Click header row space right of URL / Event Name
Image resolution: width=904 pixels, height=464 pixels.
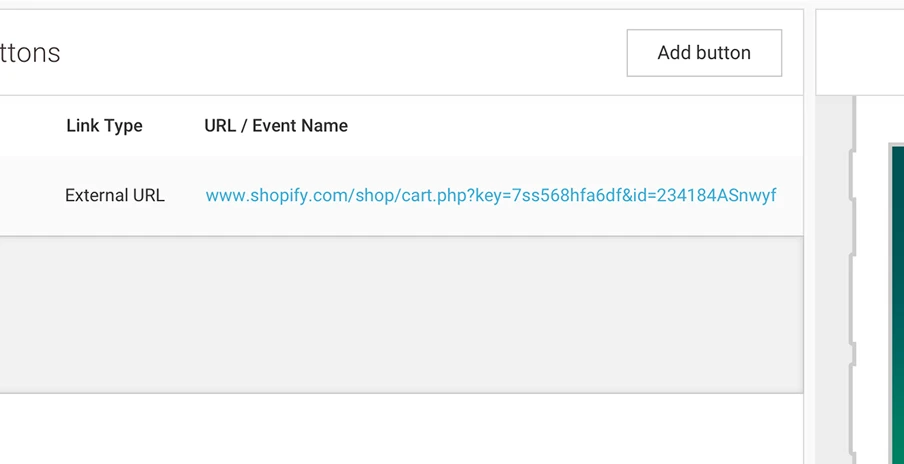(570, 126)
